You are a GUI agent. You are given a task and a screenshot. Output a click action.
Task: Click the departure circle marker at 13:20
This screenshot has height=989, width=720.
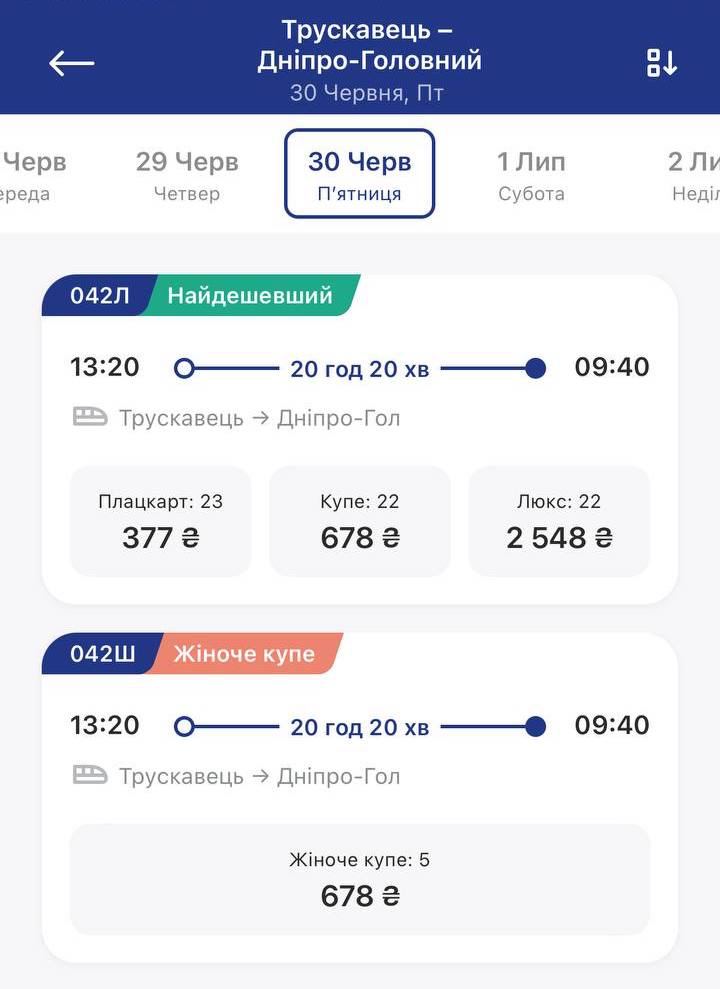[183, 368]
